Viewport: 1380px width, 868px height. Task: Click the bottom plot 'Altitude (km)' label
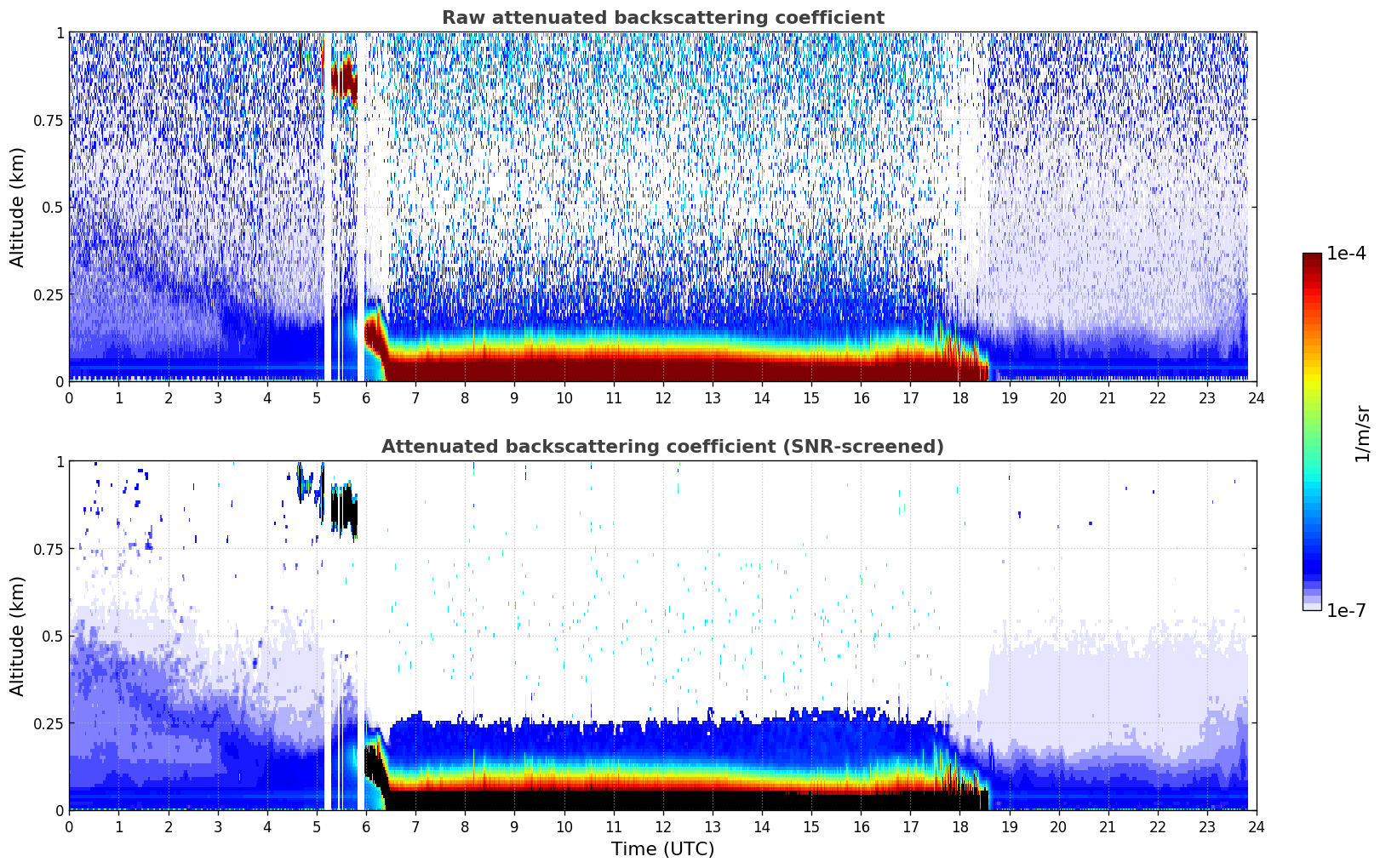pyautogui.click(x=18, y=636)
